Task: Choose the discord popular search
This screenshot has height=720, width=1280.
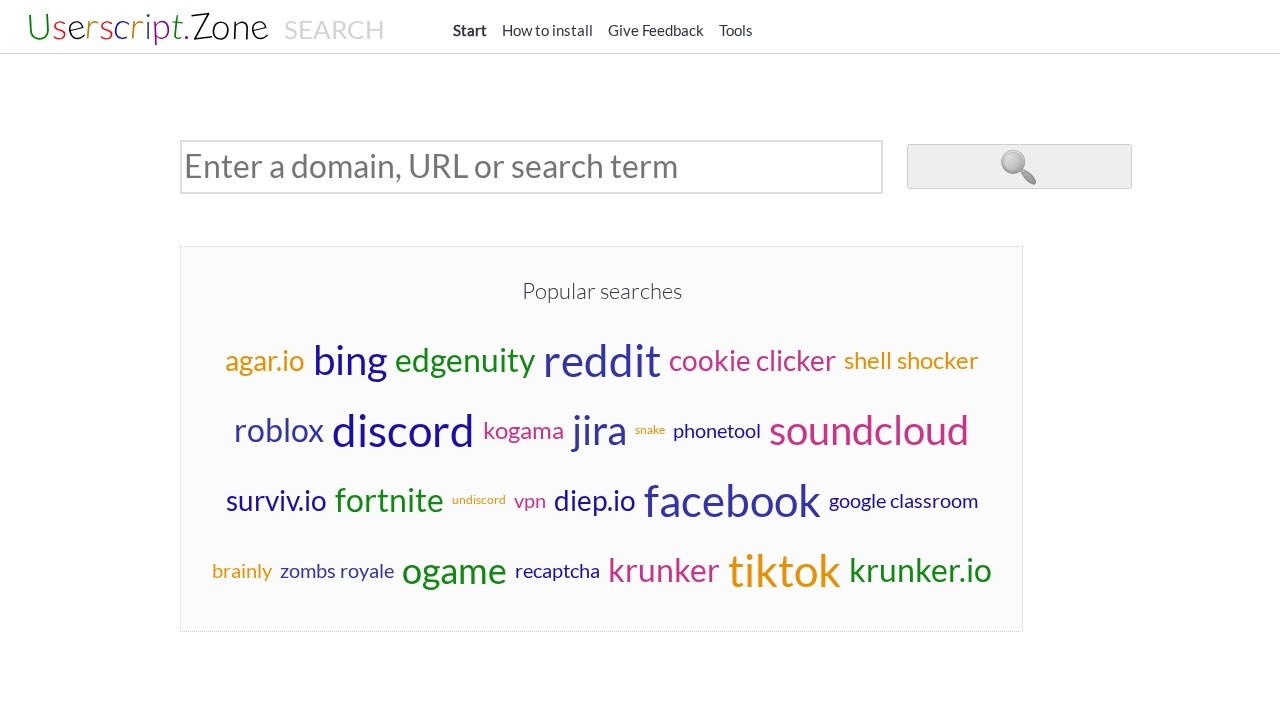Action: (402, 431)
